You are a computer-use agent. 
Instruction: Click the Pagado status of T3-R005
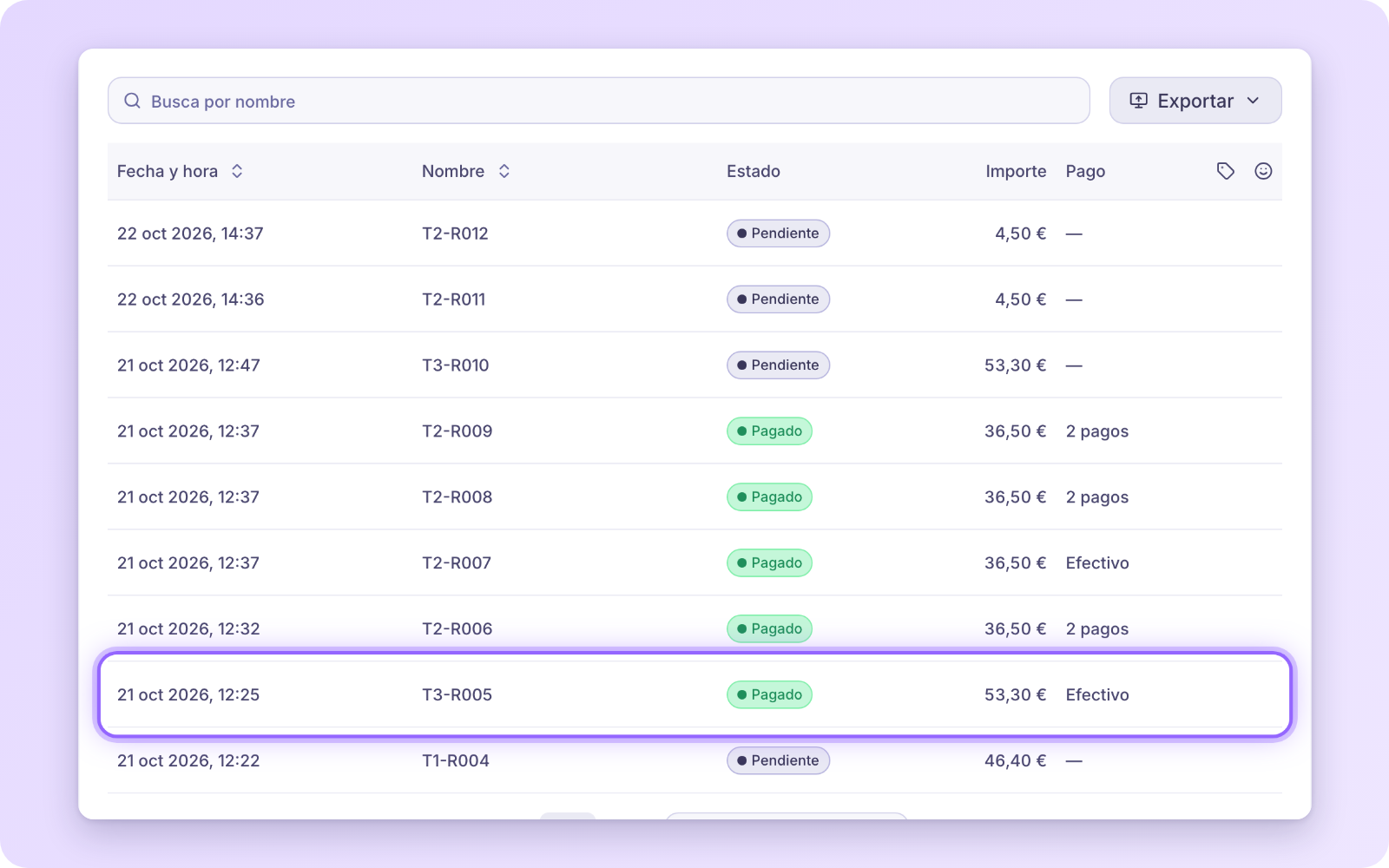coord(769,695)
